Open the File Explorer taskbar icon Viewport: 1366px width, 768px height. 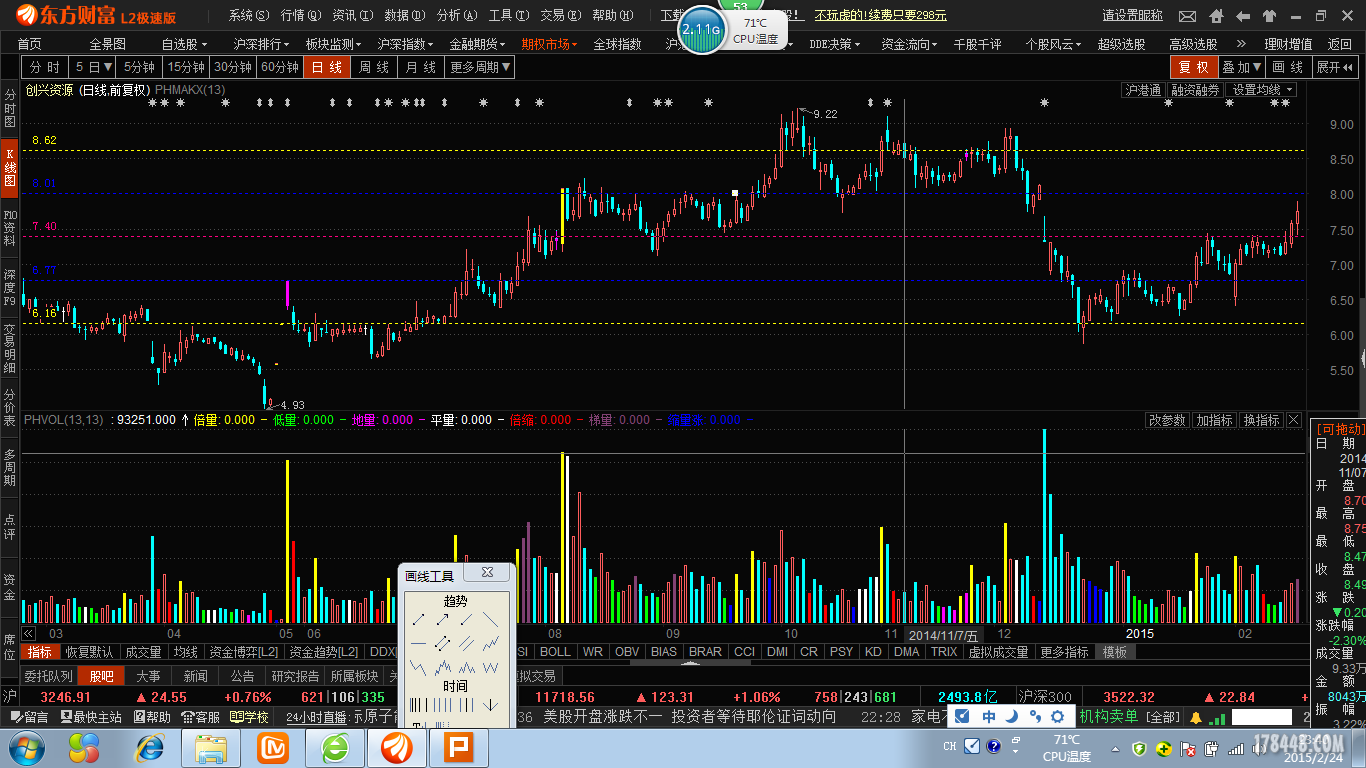pyautogui.click(x=211, y=747)
